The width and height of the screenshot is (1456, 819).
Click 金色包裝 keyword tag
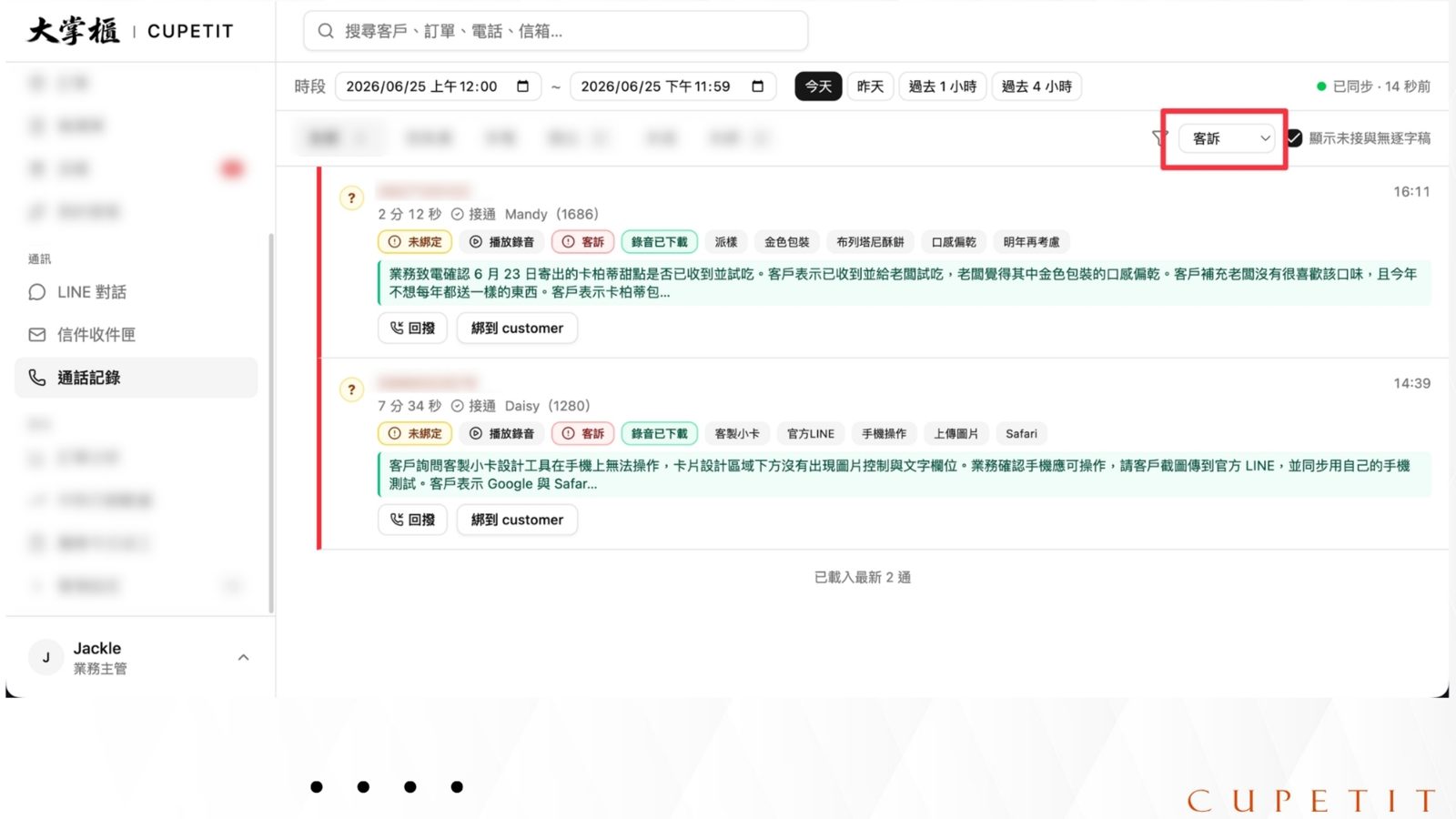pyautogui.click(x=786, y=242)
